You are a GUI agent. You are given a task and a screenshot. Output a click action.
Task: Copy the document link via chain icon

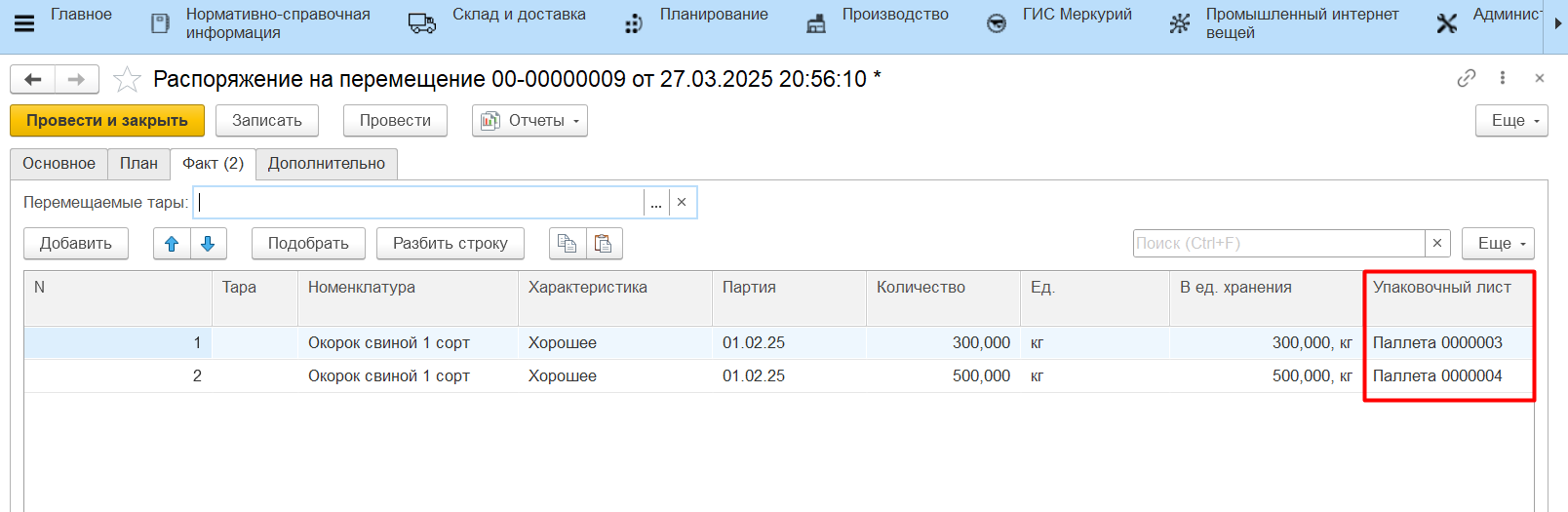coord(1466,78)
